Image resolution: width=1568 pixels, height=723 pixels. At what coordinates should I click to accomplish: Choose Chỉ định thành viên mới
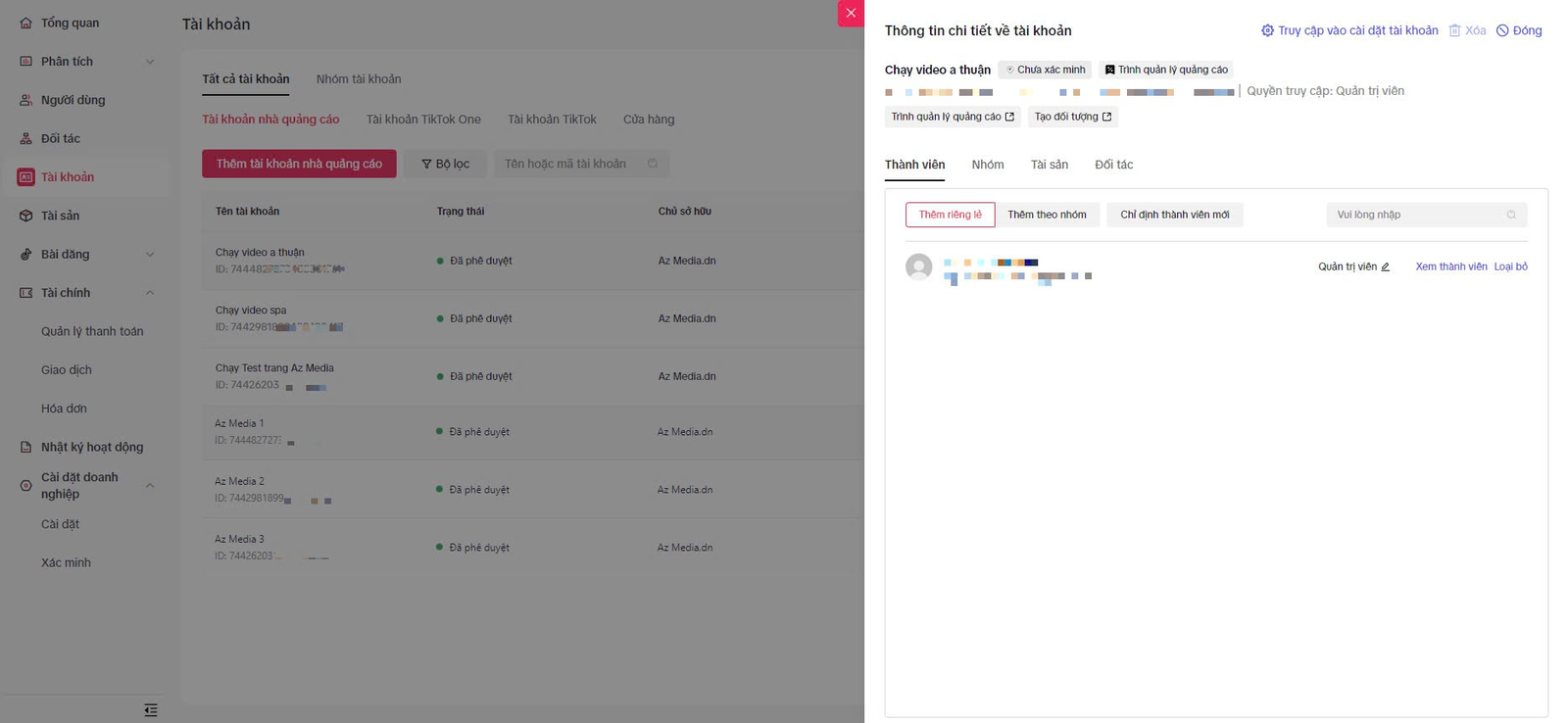(x=1174, y=215)
